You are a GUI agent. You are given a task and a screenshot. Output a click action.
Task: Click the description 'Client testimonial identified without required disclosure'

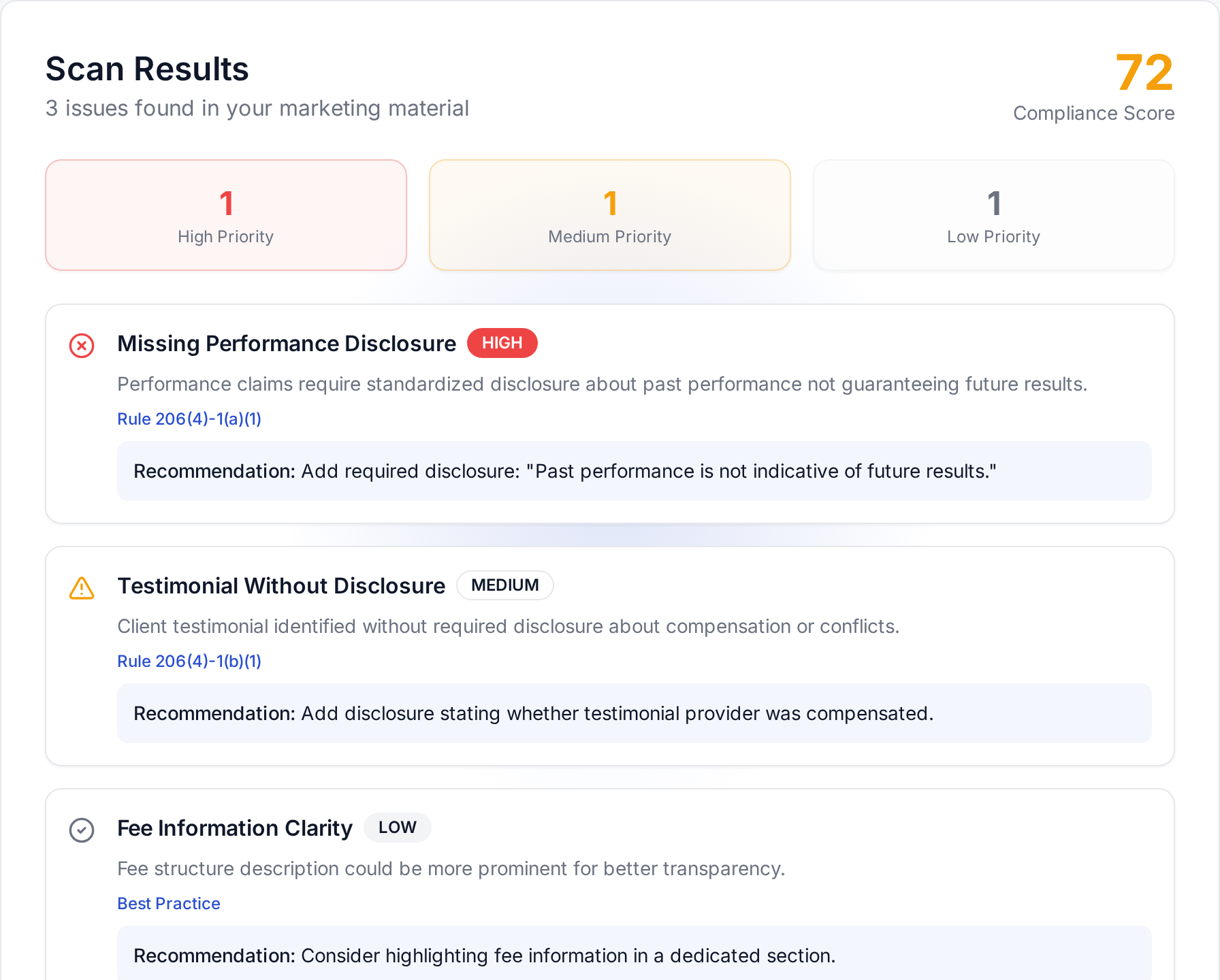pyautogui.click(x=509, y=626)
